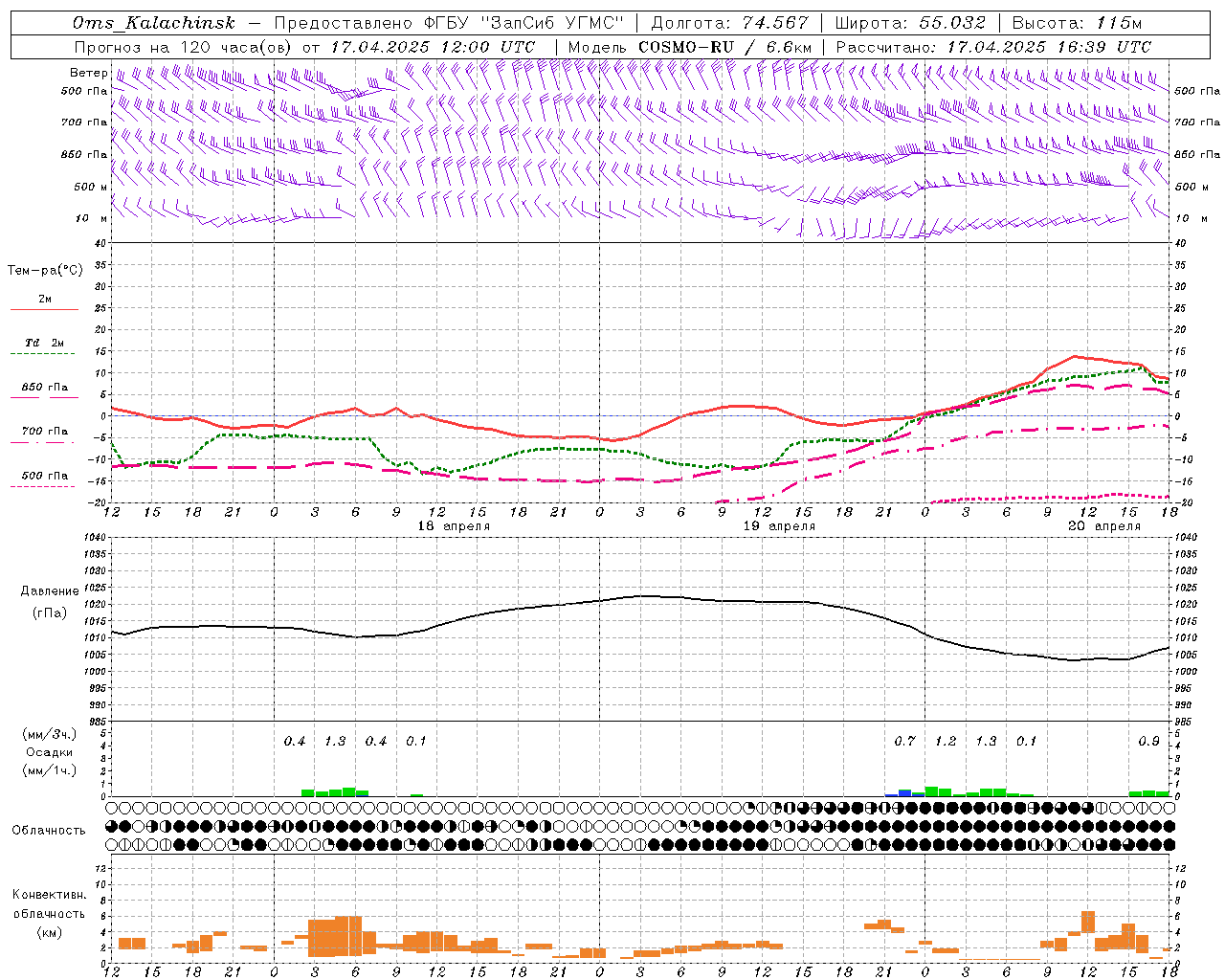Click the (мм/3ч.) precipitation unit label
Image resolution: width=1225 pixels, height=980 pixels.
50,734
